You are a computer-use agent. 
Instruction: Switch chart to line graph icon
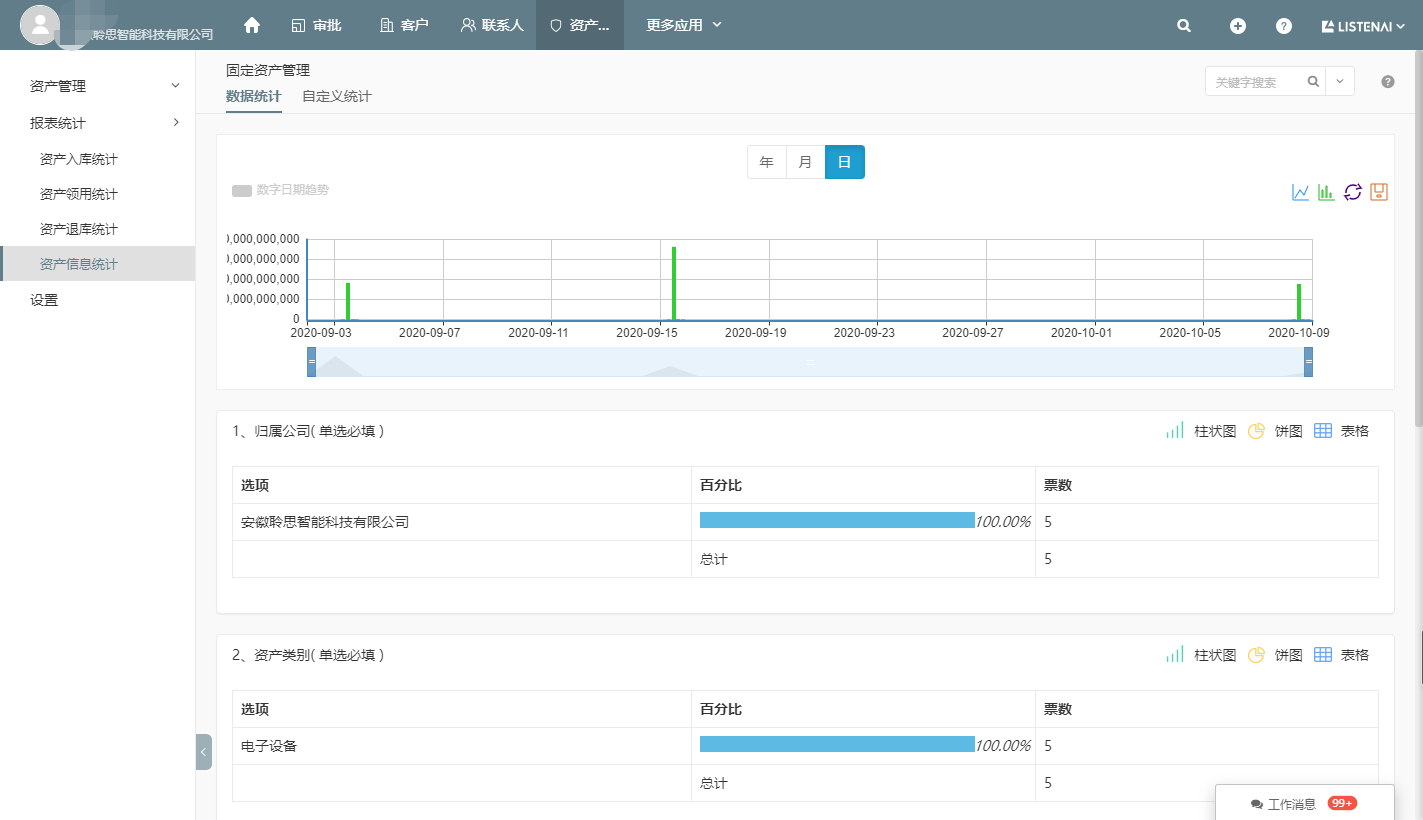(x=1300, y=192)
